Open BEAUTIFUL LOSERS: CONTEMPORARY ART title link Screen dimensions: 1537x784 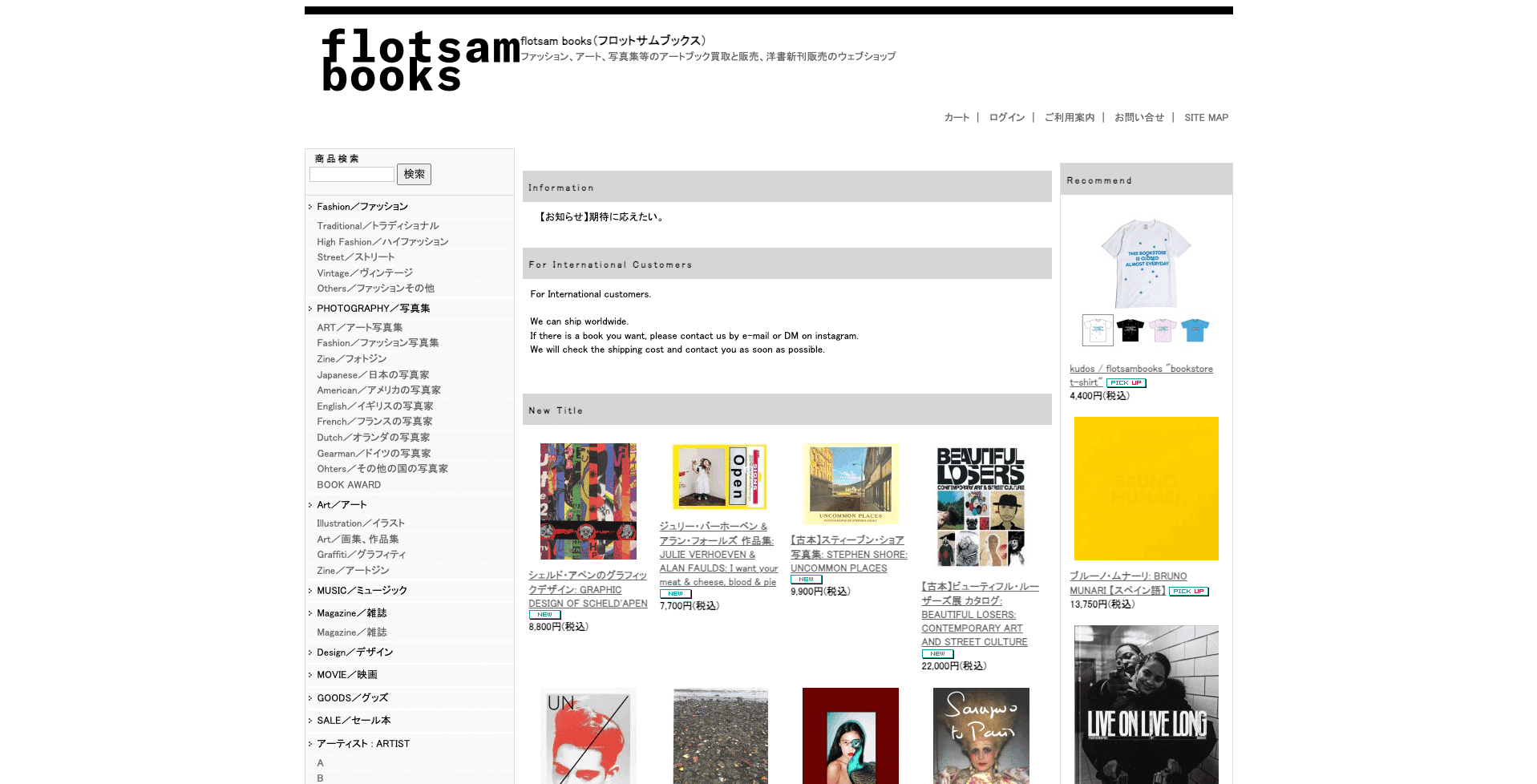pyautogui.click(x=980, y=614)
